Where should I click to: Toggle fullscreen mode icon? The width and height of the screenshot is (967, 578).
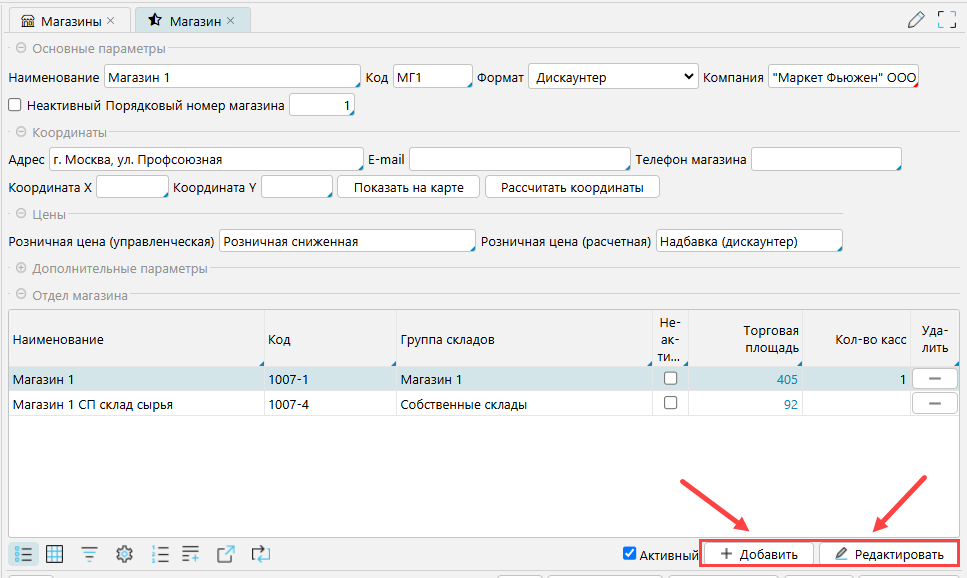(947, 19)
